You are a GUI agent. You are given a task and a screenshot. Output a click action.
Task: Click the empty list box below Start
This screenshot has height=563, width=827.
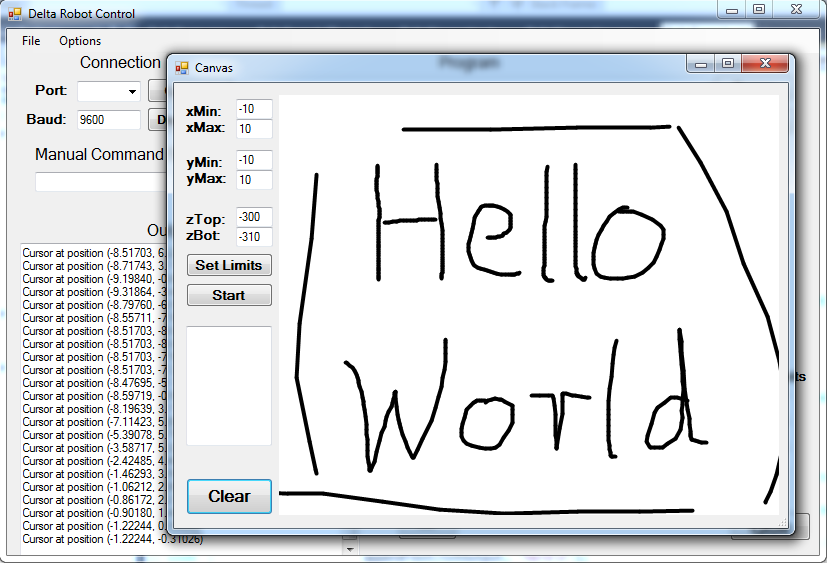click(229, 386)
